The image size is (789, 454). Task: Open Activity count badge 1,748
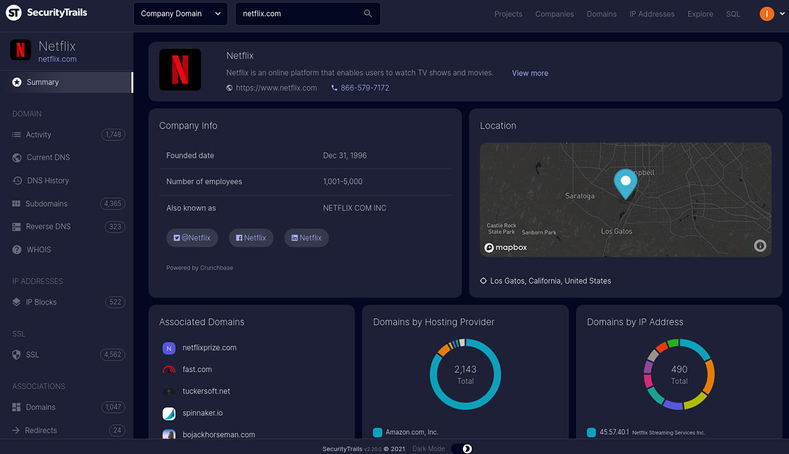(x=113, y=134)
